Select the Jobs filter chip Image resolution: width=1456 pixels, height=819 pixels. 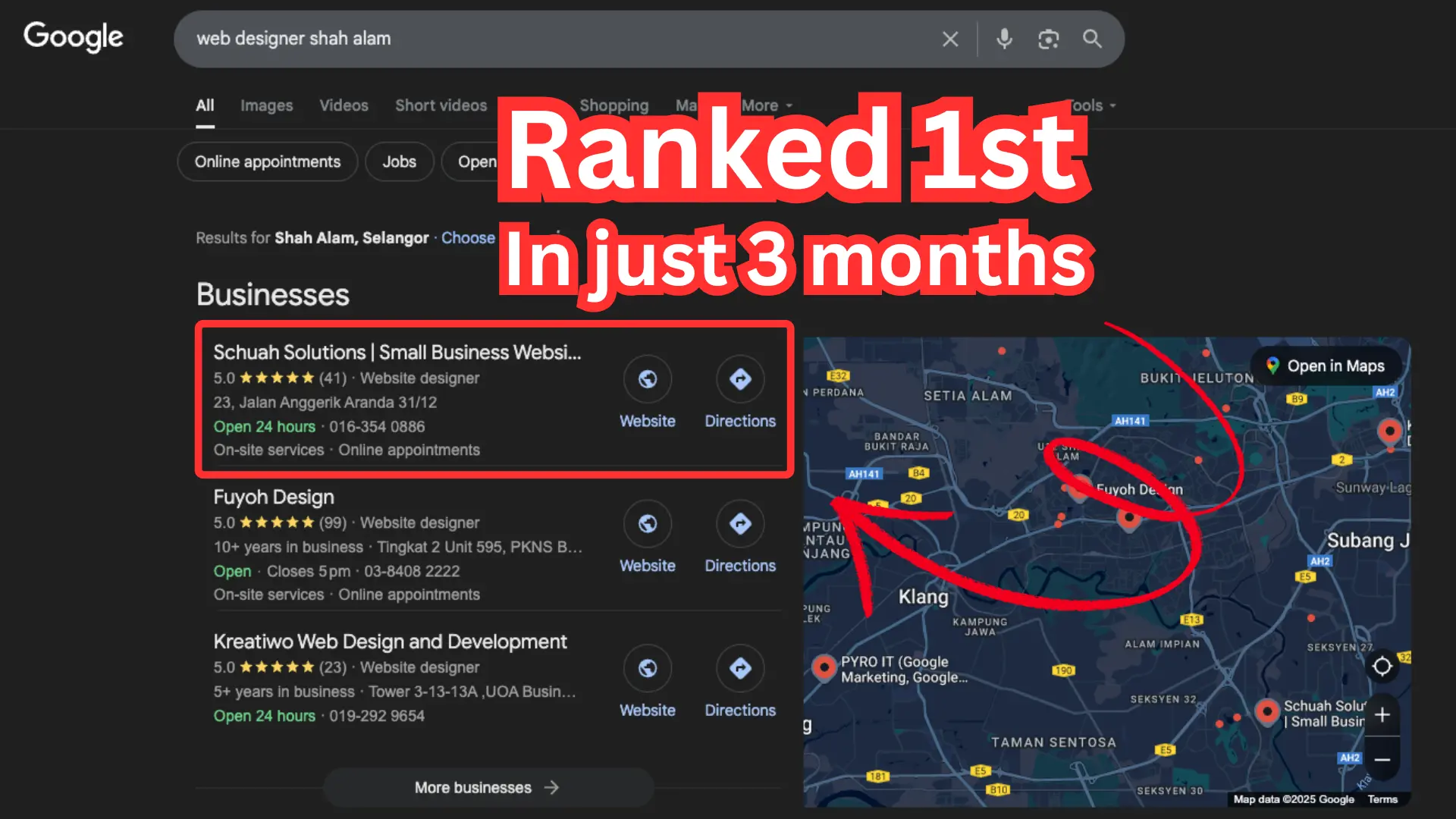coord(399,162)
